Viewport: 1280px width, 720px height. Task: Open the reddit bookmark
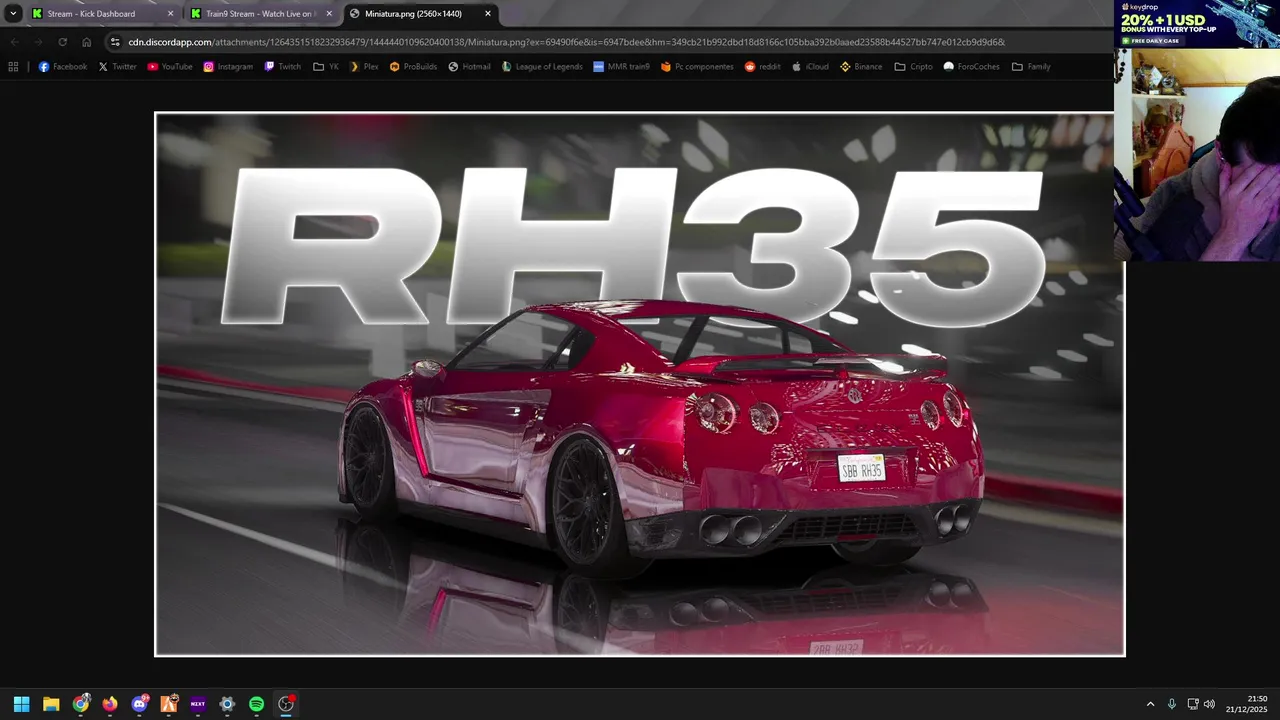point(763,67)
